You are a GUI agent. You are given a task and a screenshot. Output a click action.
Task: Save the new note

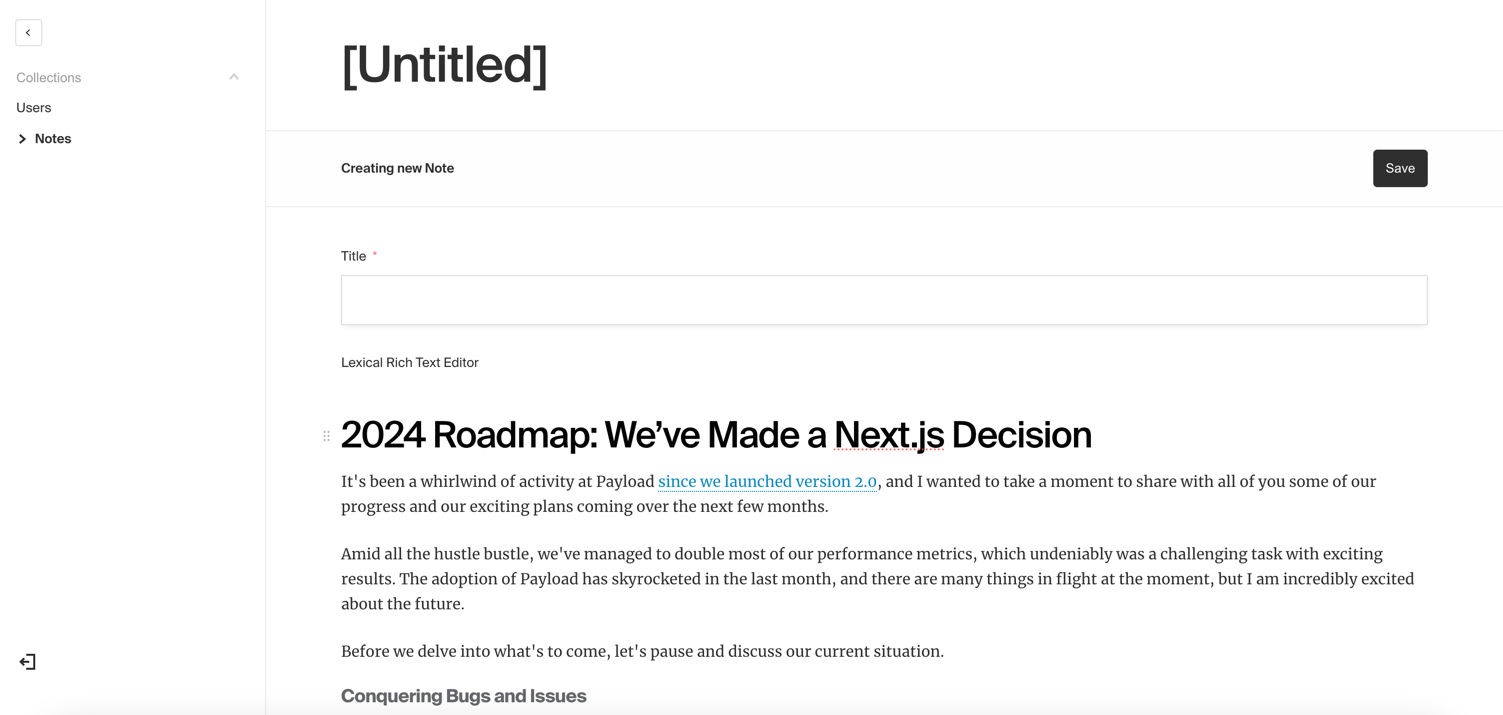(1400, 168)
